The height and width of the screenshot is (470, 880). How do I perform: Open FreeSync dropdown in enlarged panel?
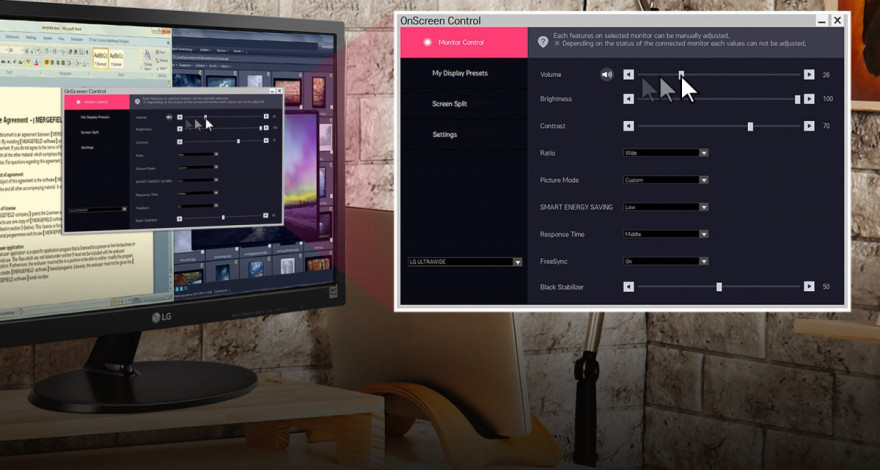coord(666,261)
